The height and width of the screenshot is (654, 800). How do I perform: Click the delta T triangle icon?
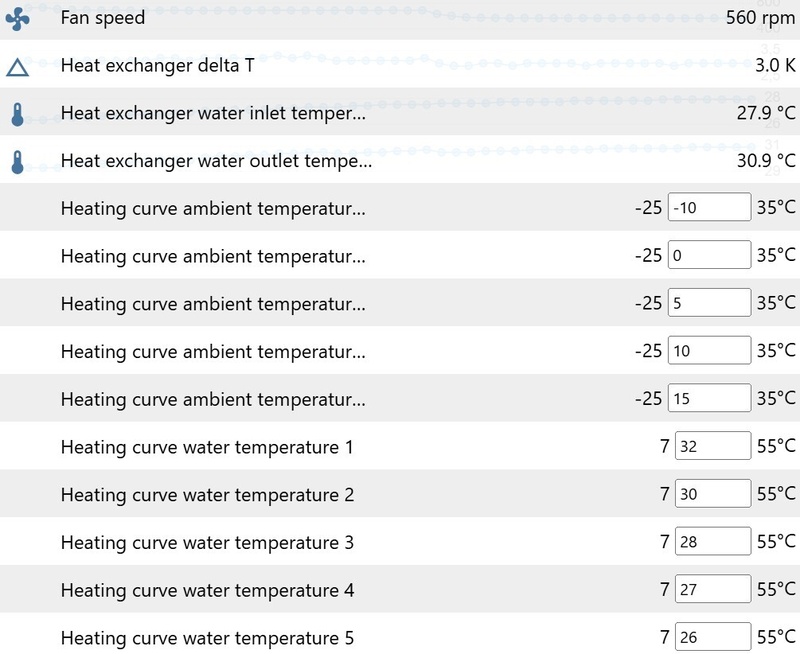pyautogui.click(x=18, y=67)
